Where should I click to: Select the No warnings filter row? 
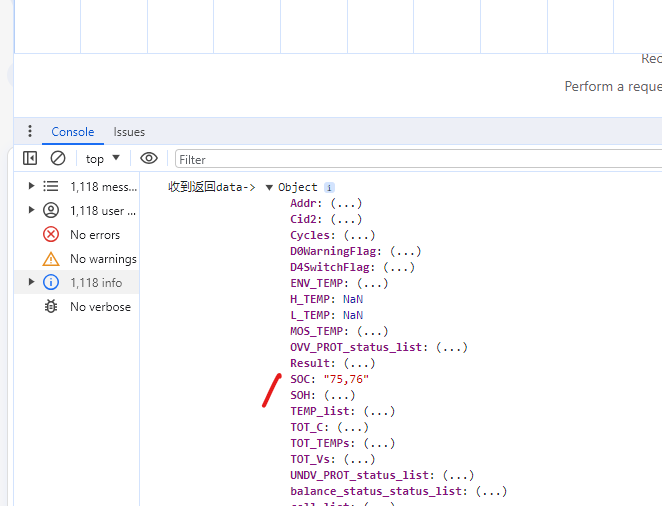77,258
